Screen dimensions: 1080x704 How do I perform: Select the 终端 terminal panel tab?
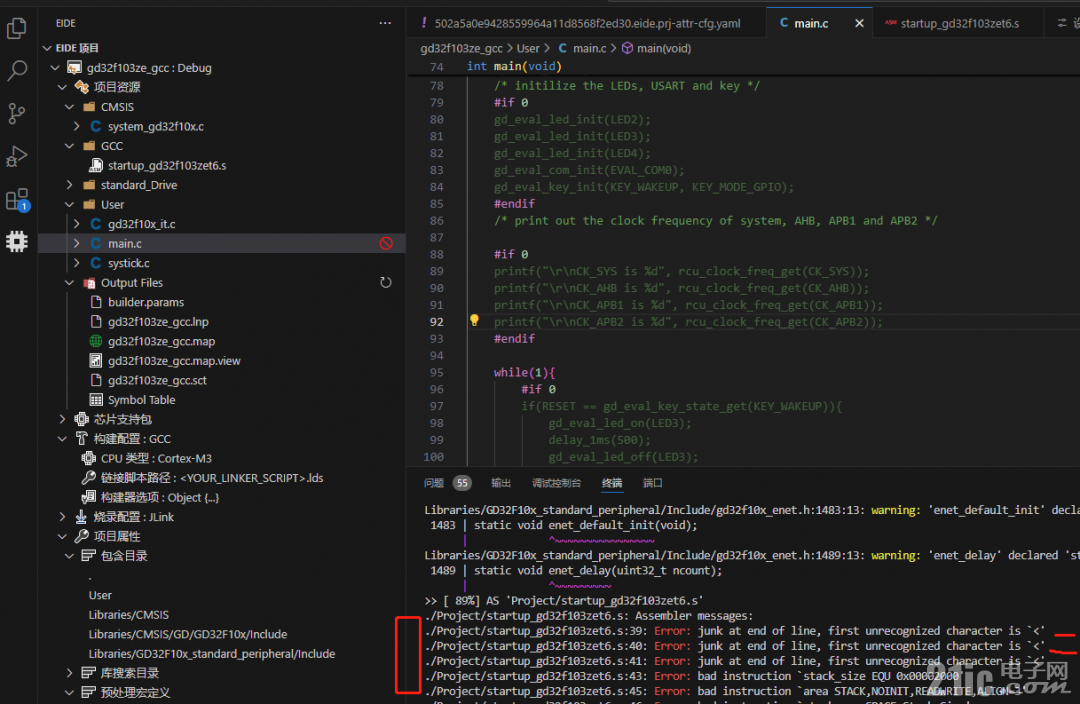tap(612, 483)
